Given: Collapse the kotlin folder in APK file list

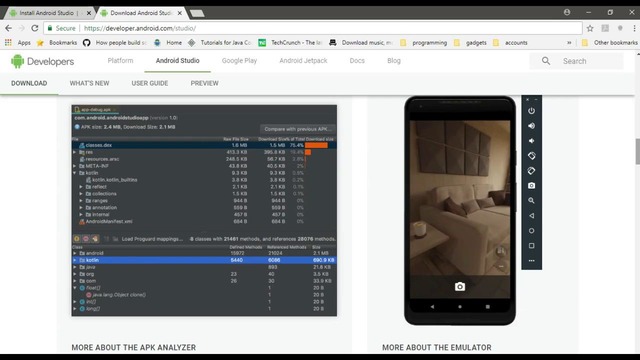Looking at the screenshot, I should pos(74,173).
